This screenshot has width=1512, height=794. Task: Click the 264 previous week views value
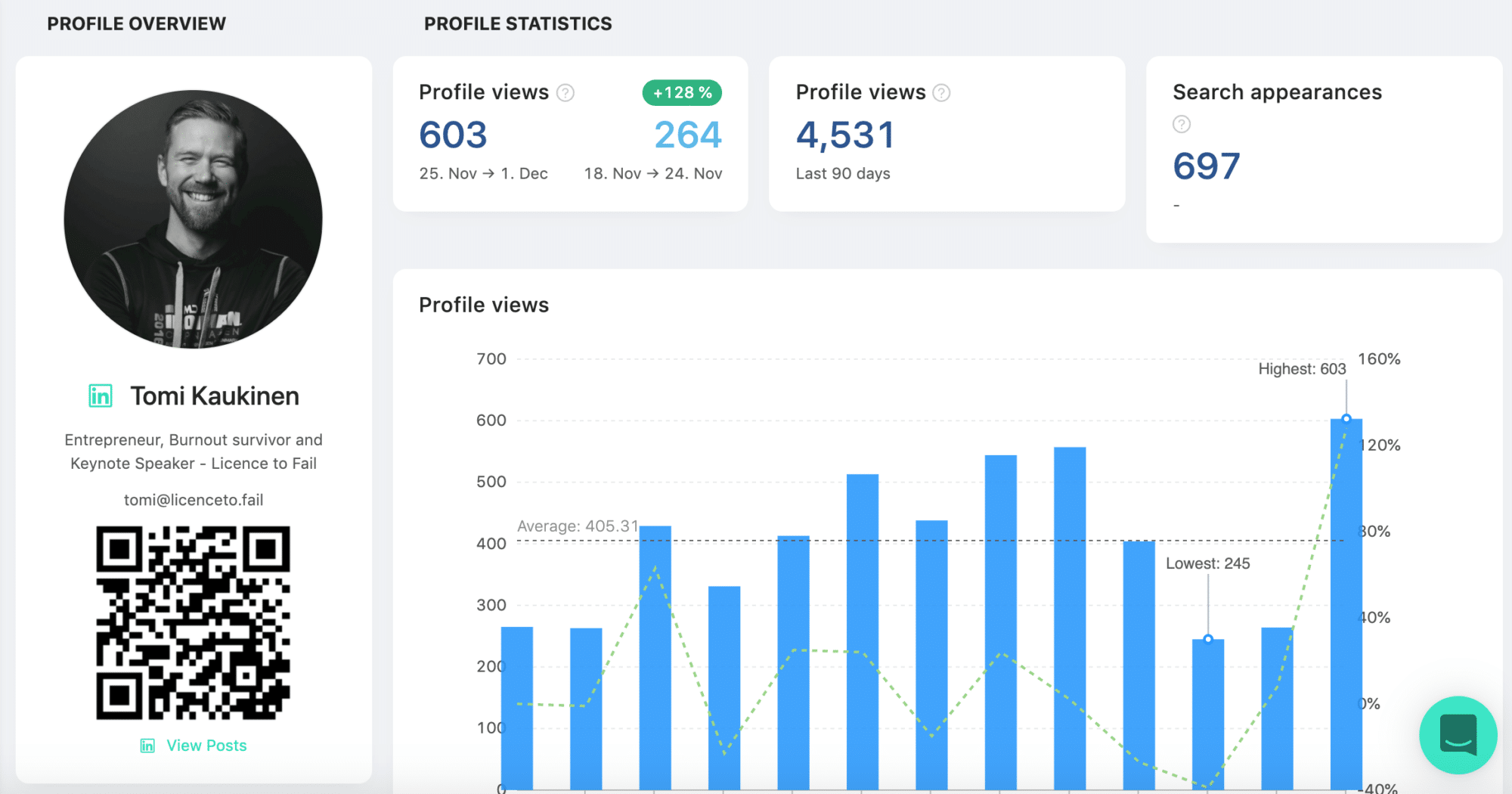(688, 135)
